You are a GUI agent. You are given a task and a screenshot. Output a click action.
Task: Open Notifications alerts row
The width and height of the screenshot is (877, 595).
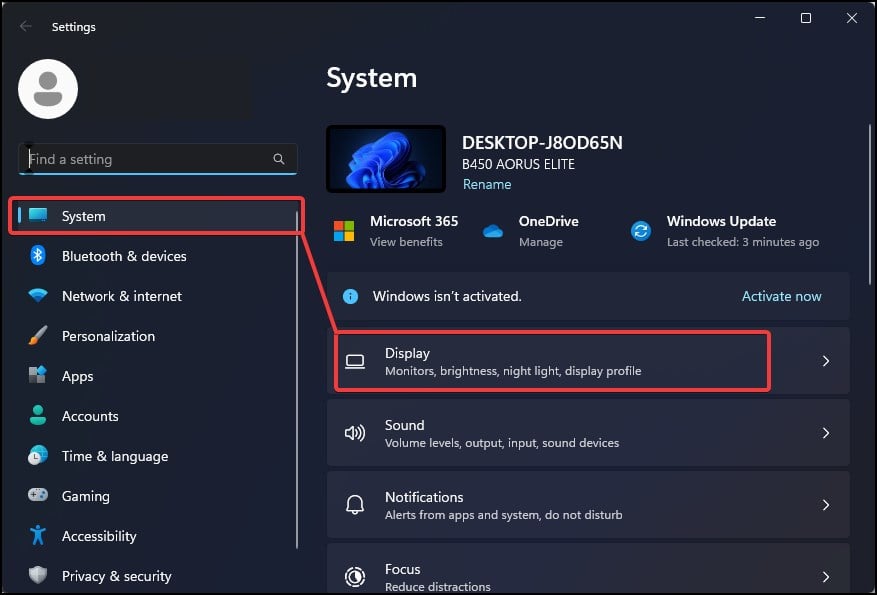point(588,505)
